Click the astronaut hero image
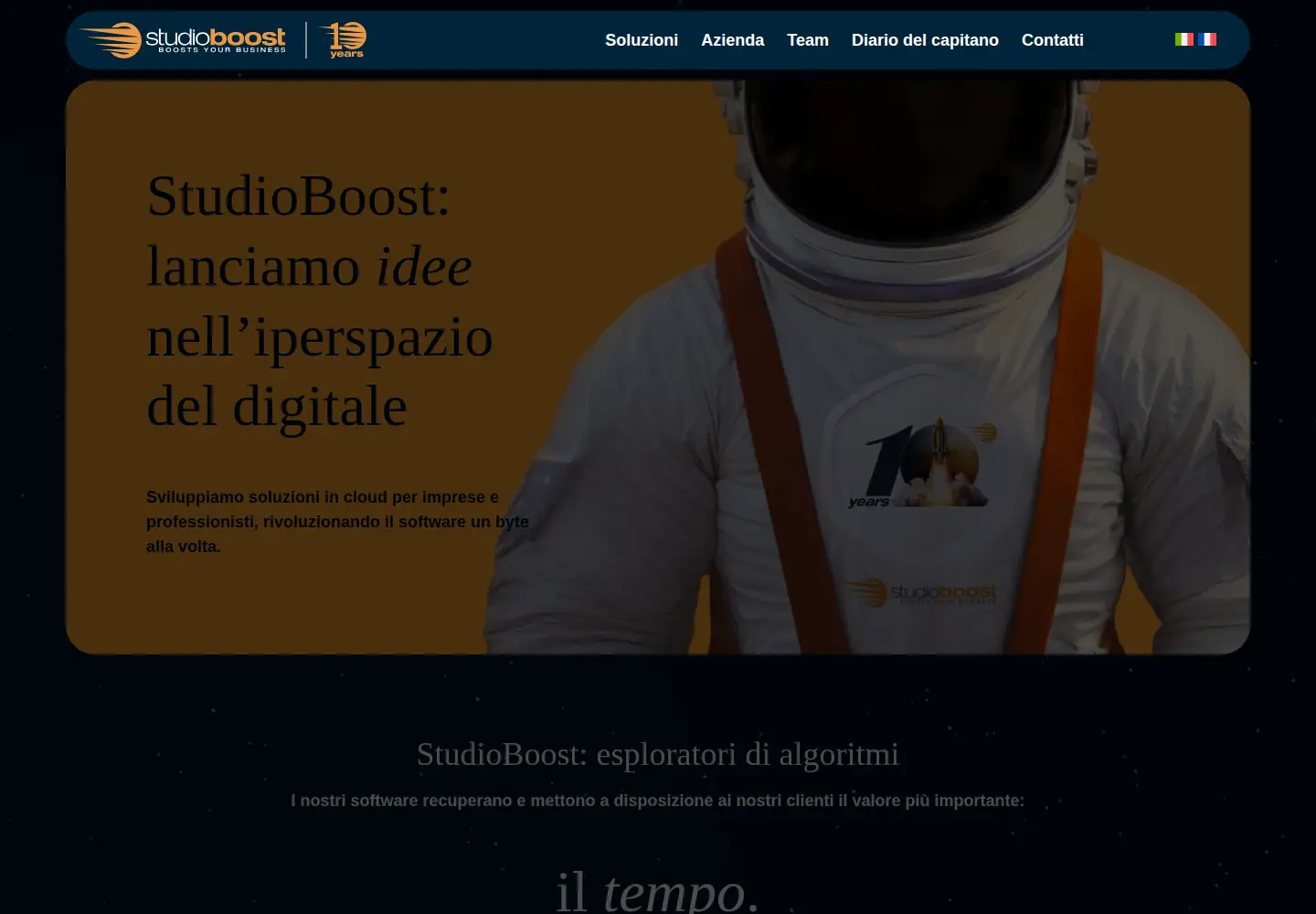This screenshot has width=1316, height=914. point(868,367)
